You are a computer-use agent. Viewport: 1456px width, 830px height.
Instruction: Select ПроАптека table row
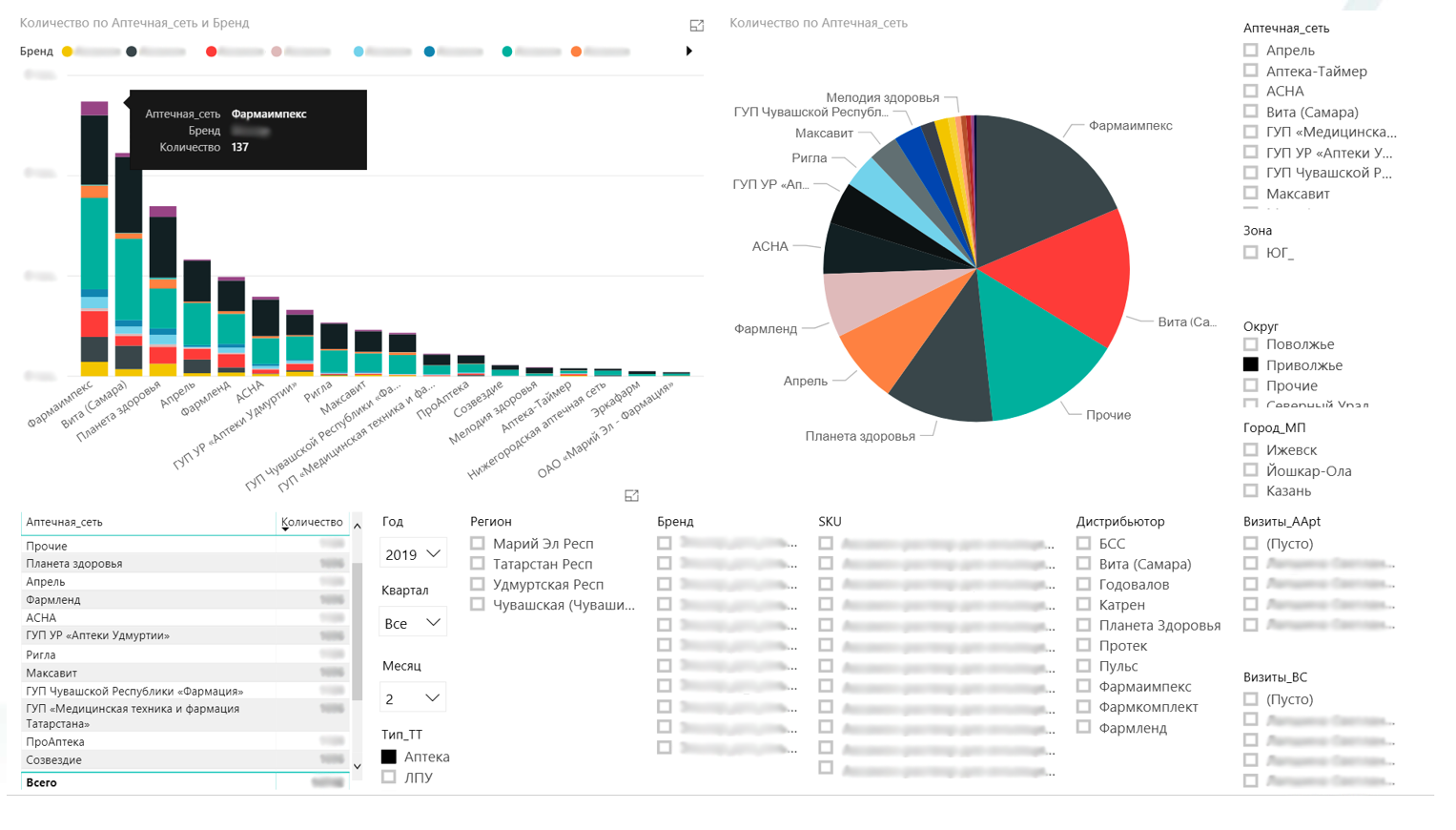[x=185, y=741]
